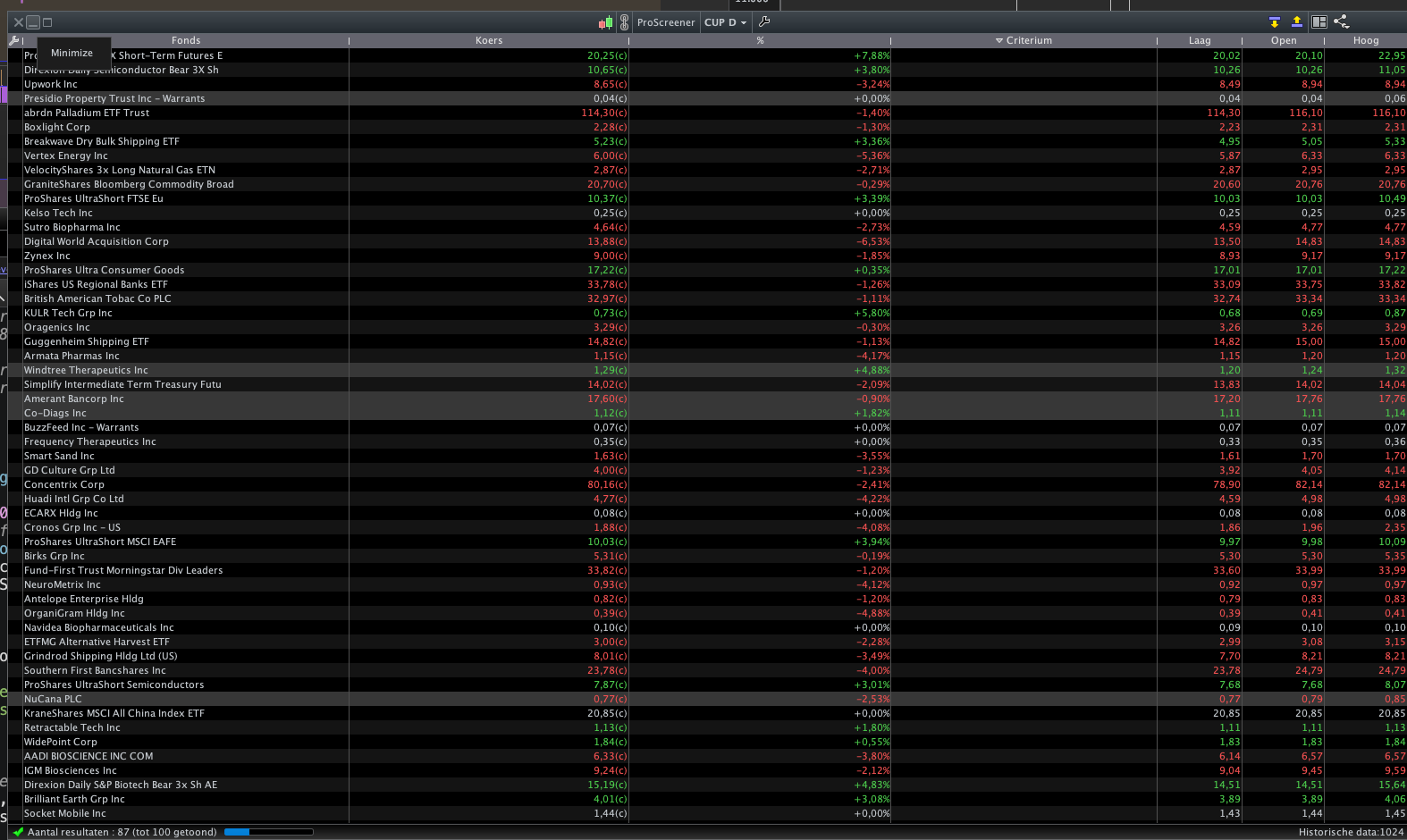Select Breakwave Dry Bulk Shipping ETF row
The width and height of the screenshot is (1407, 840).
click(708, 141)
